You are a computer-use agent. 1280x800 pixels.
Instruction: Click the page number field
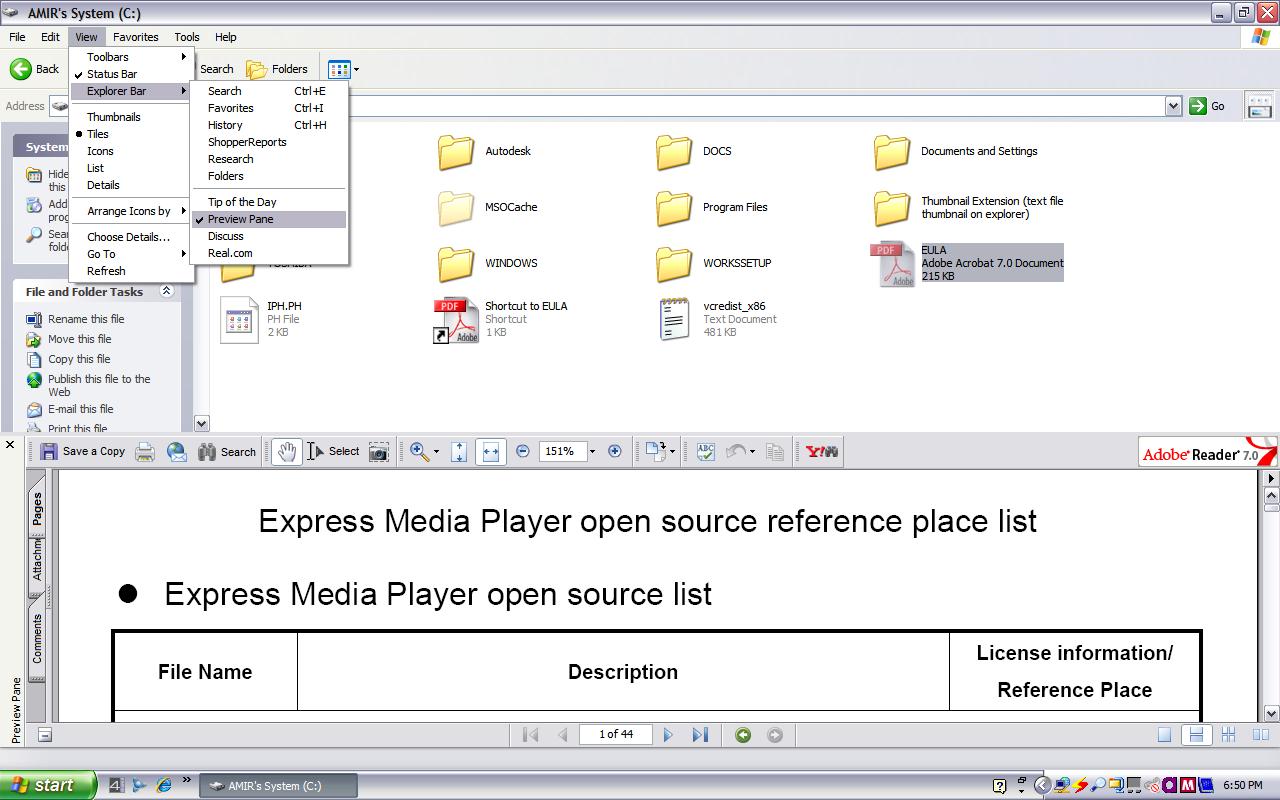tap(616, 735)
